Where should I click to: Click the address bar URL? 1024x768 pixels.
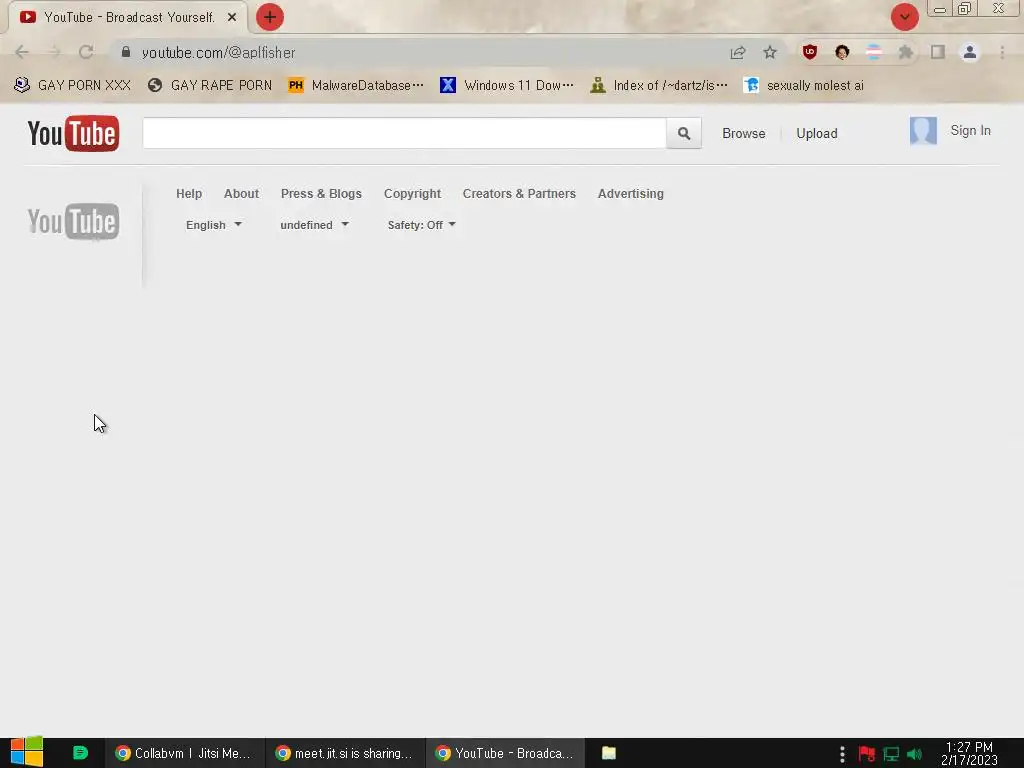point(219,53)
